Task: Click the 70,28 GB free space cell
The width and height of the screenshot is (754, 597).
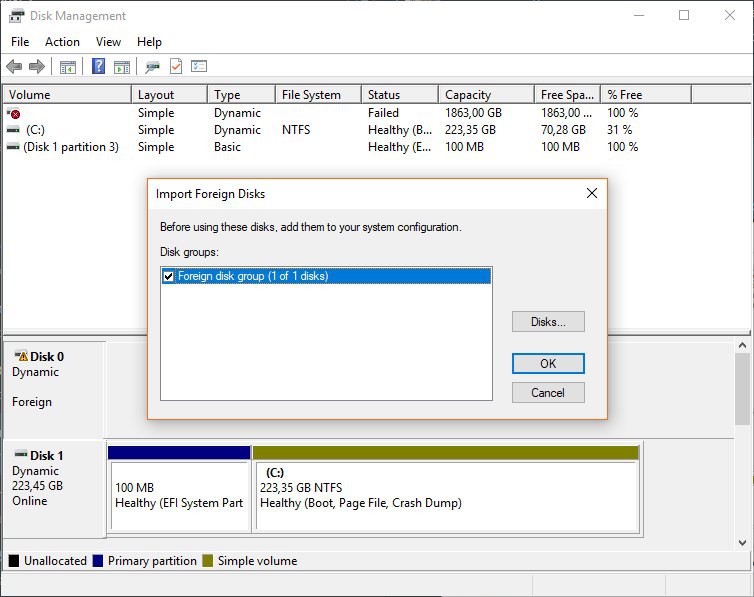Action: [563, 130]
